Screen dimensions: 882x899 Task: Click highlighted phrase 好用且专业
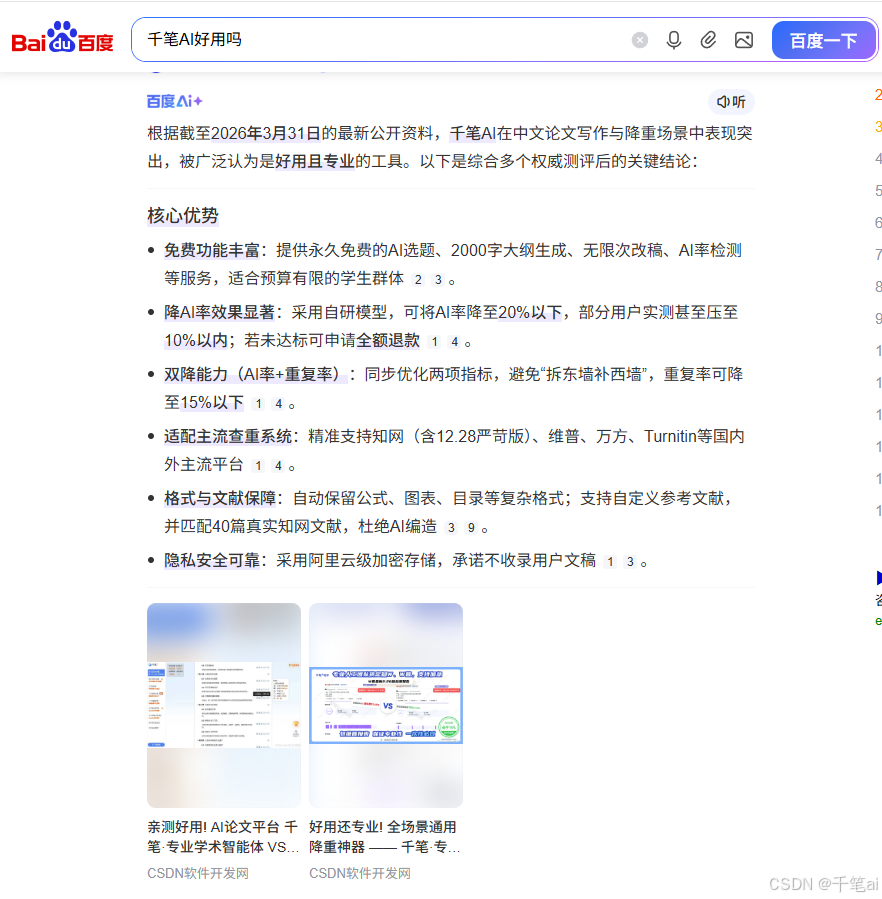315,161
